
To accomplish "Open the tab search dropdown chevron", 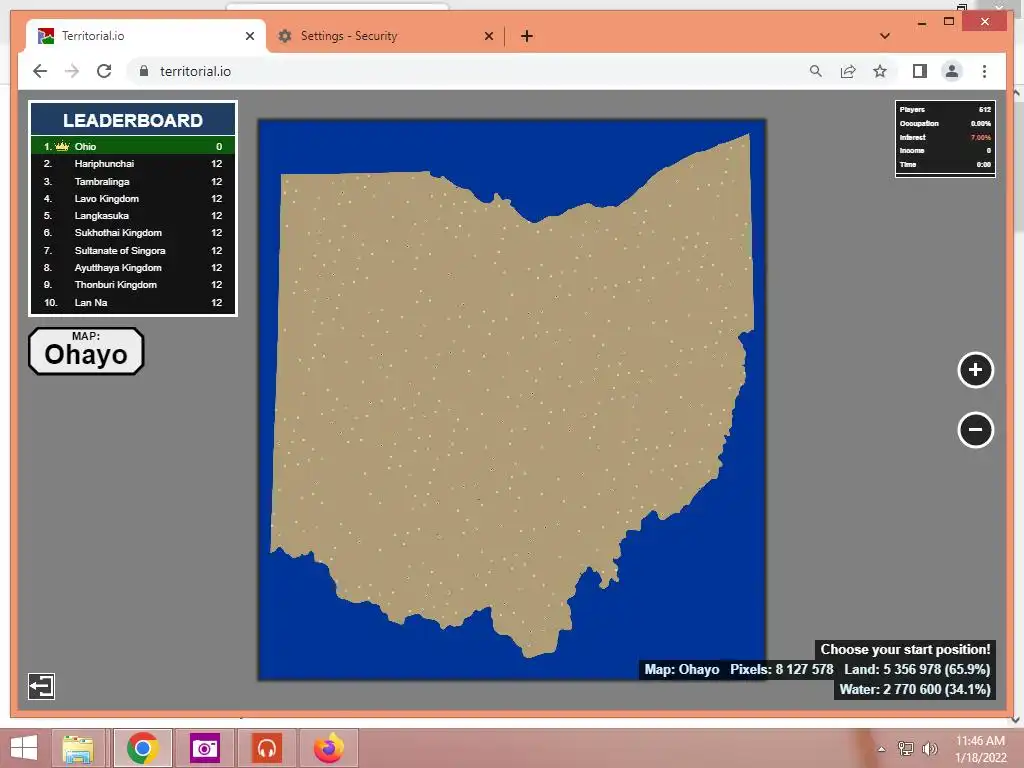I will [885, 36].
